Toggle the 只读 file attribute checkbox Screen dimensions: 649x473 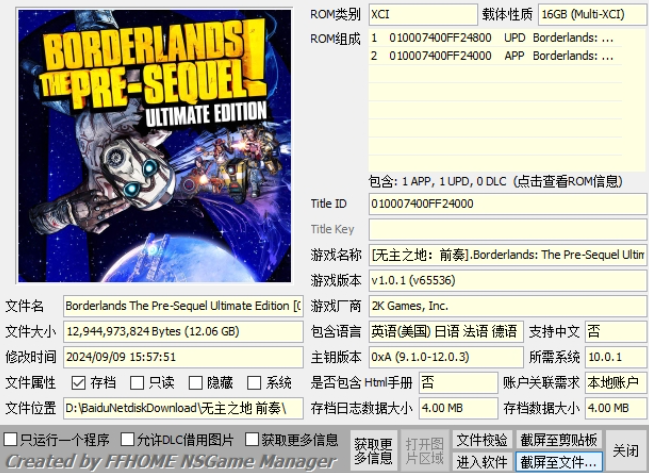tap(137, 383)
